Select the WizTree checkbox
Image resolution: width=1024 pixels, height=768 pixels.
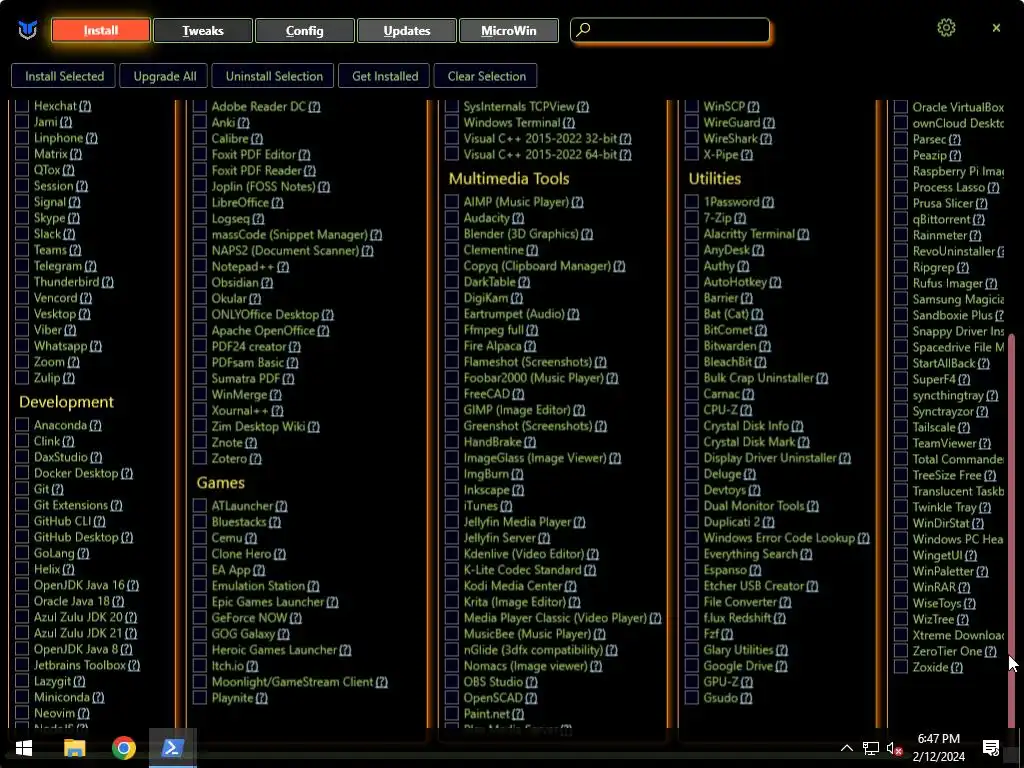pyautogui.click(x=901, y=619)
